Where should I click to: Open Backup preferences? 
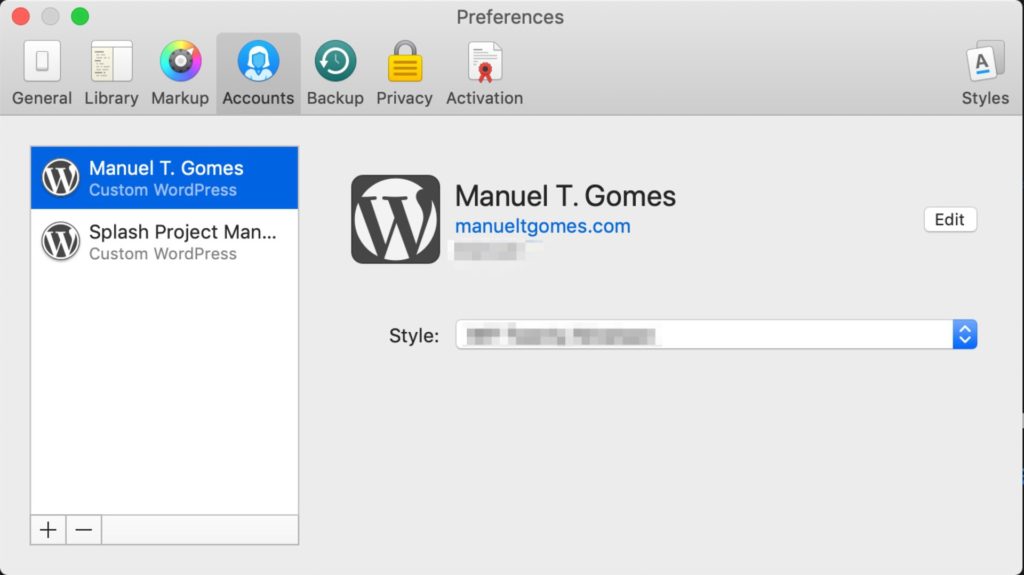coord(335,74)
